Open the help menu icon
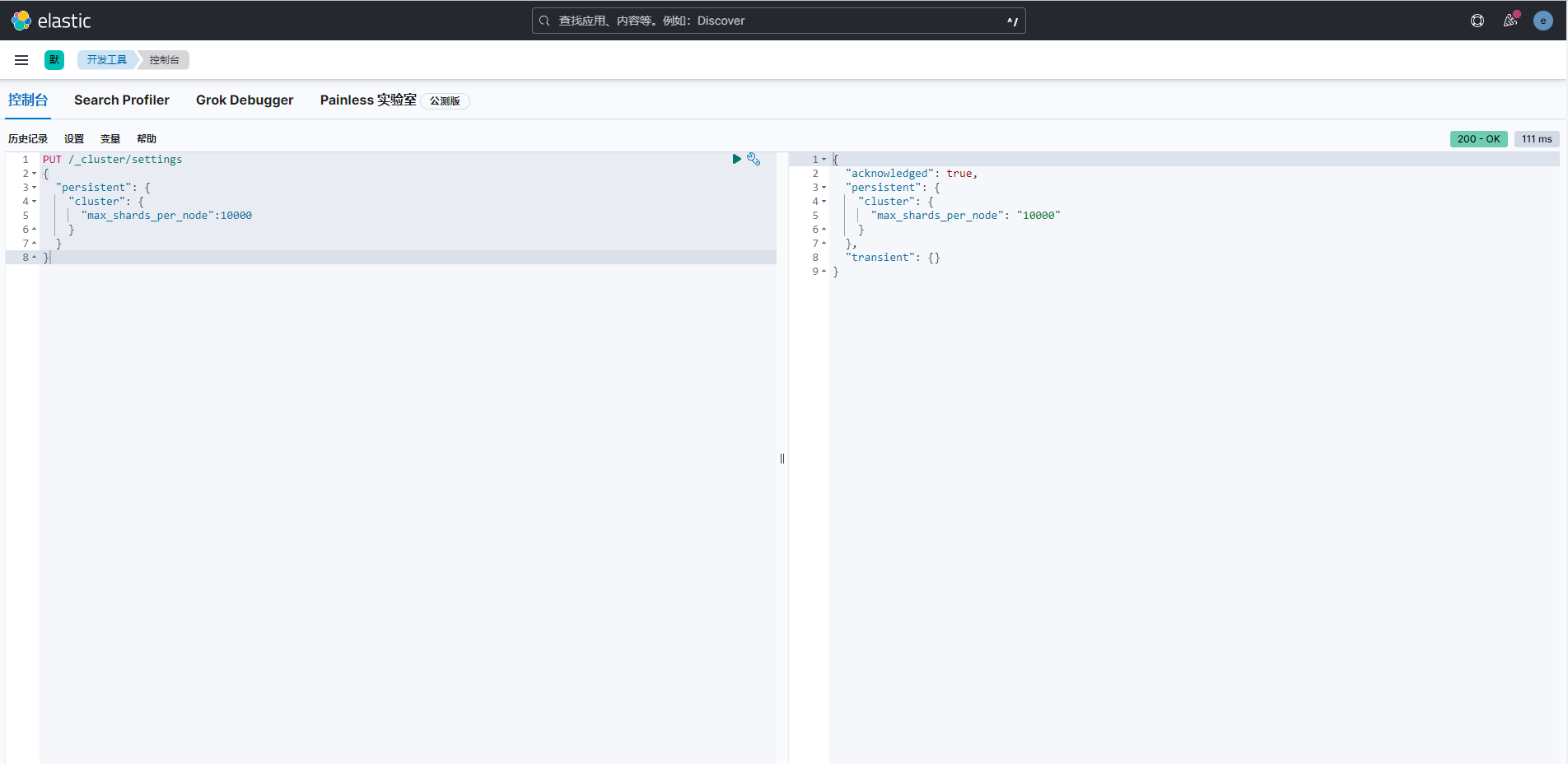The height and width of the screenshot is (764, 1568). pos(1477,21)
